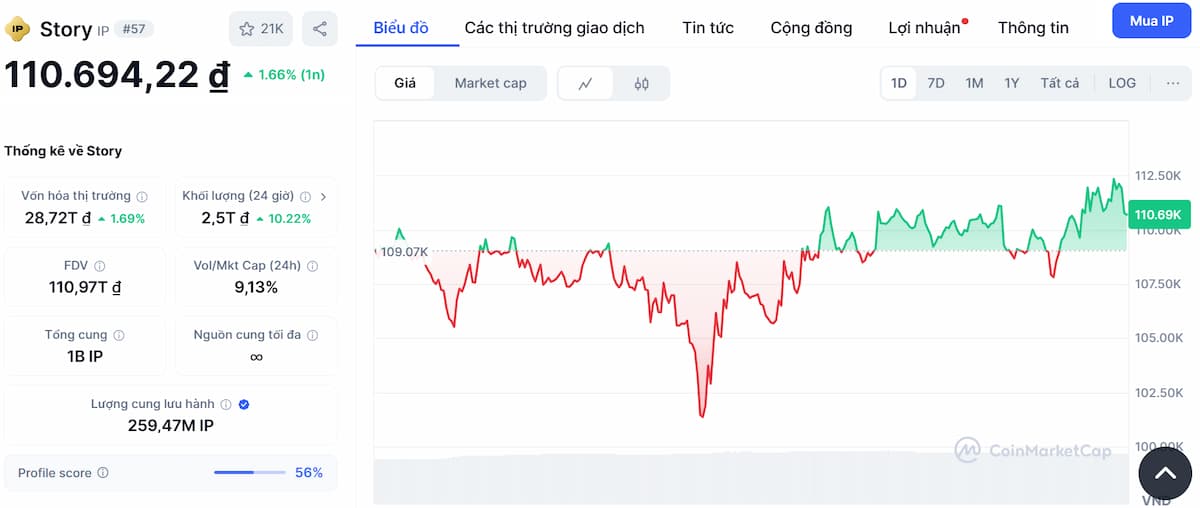Switch to candlestick chart icon
This screenshot has width=1200, height=508.
tap(642, 83)
